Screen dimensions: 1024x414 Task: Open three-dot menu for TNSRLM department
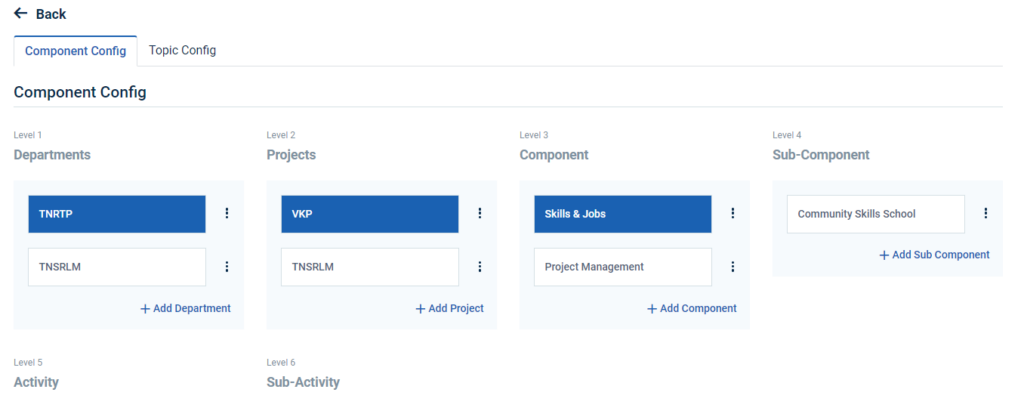227,266
